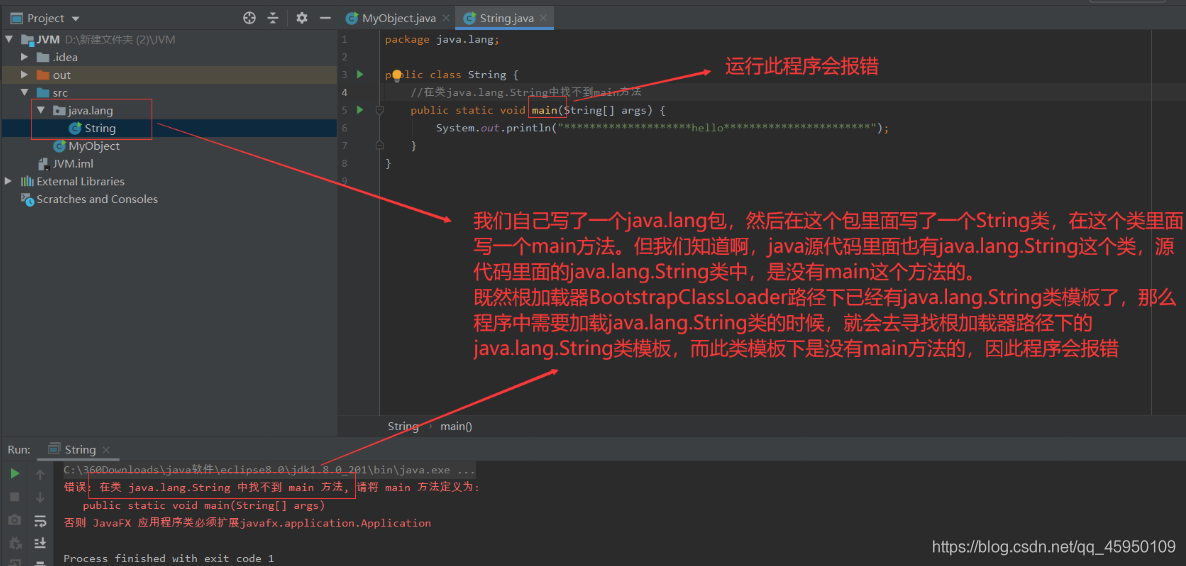Click the main() breadcrumb

[456, 426]
